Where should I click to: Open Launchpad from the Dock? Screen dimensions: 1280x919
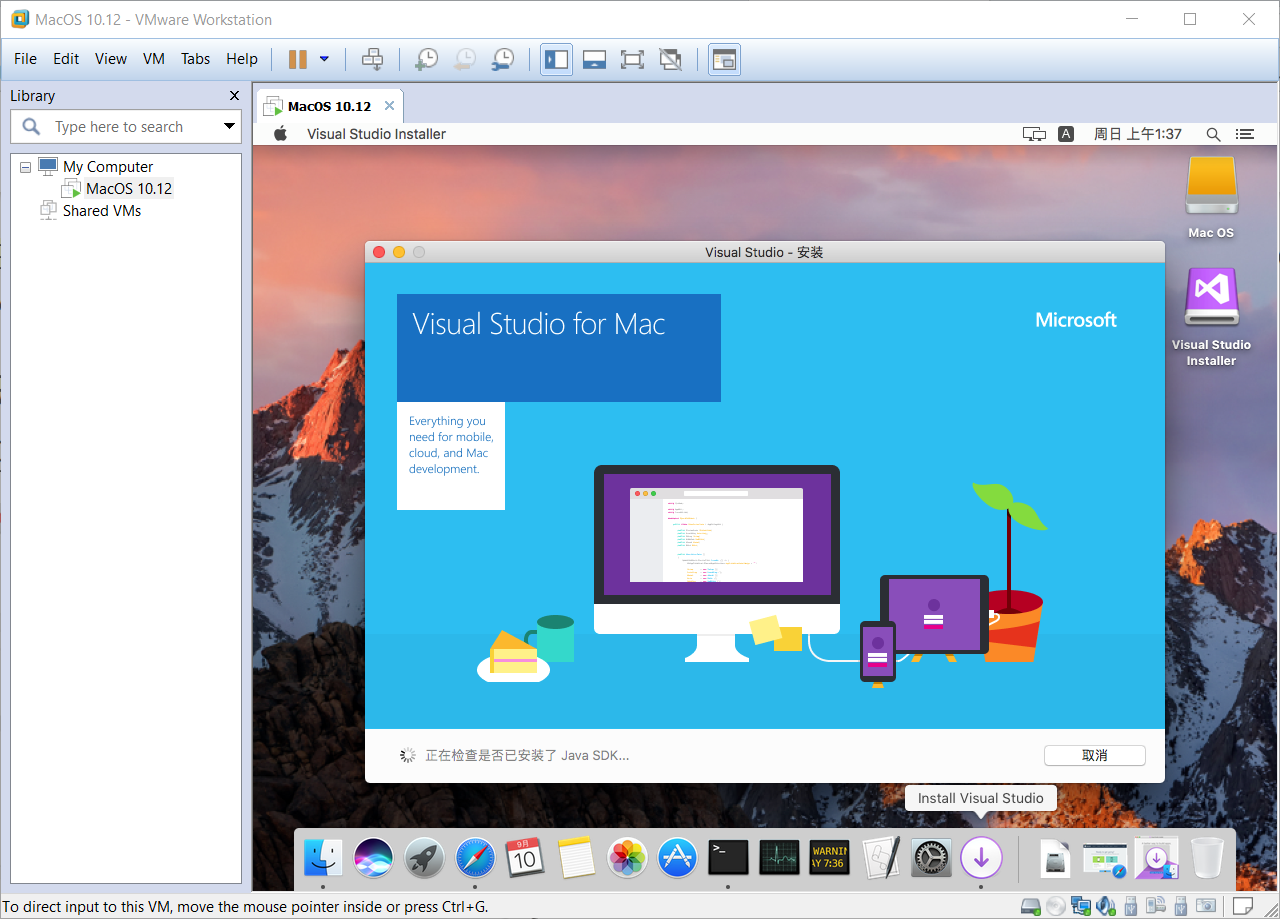(x=424, y=857)
